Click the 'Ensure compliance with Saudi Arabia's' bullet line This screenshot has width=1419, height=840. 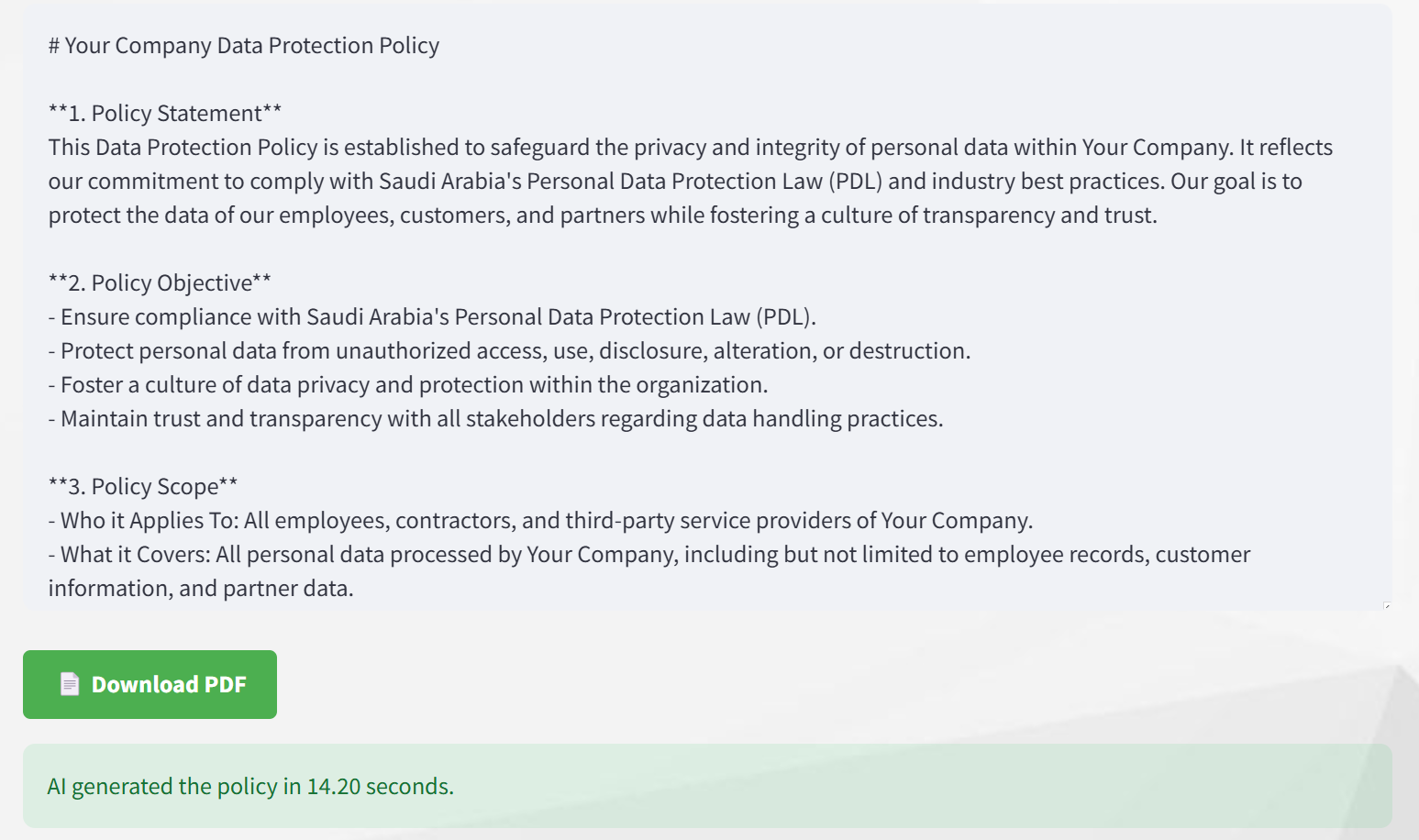coord(432,317)
